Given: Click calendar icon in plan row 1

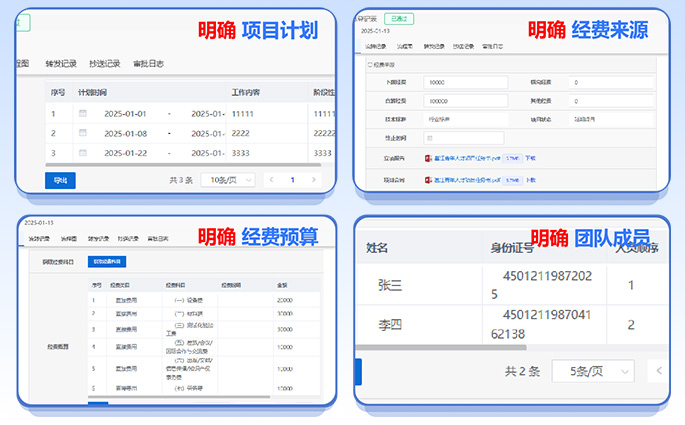Looking at the screenshot, I should [x=83, y=113].
